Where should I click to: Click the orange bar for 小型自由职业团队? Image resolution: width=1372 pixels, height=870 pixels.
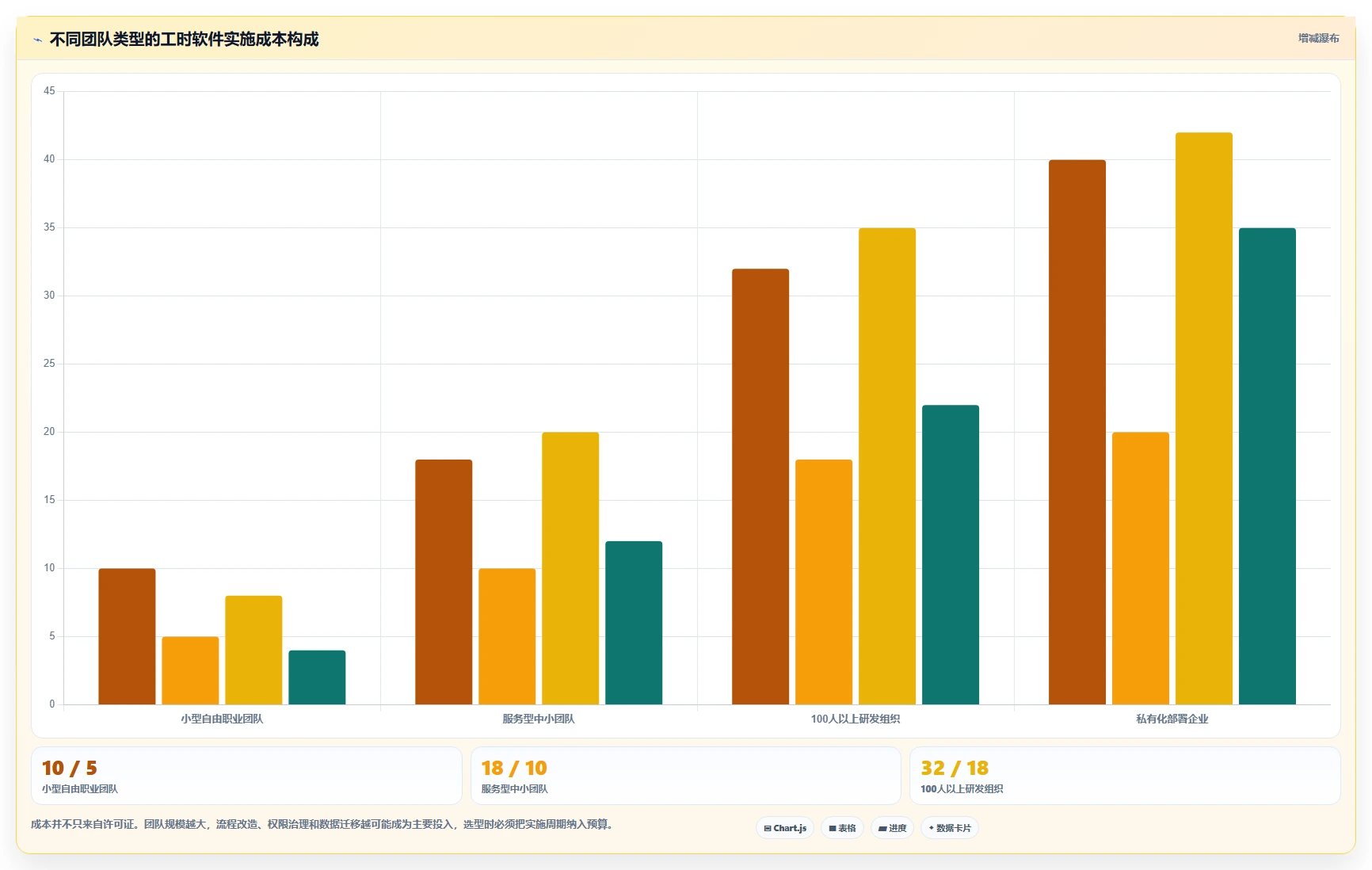pyautogui.click(x=190, y=670)
